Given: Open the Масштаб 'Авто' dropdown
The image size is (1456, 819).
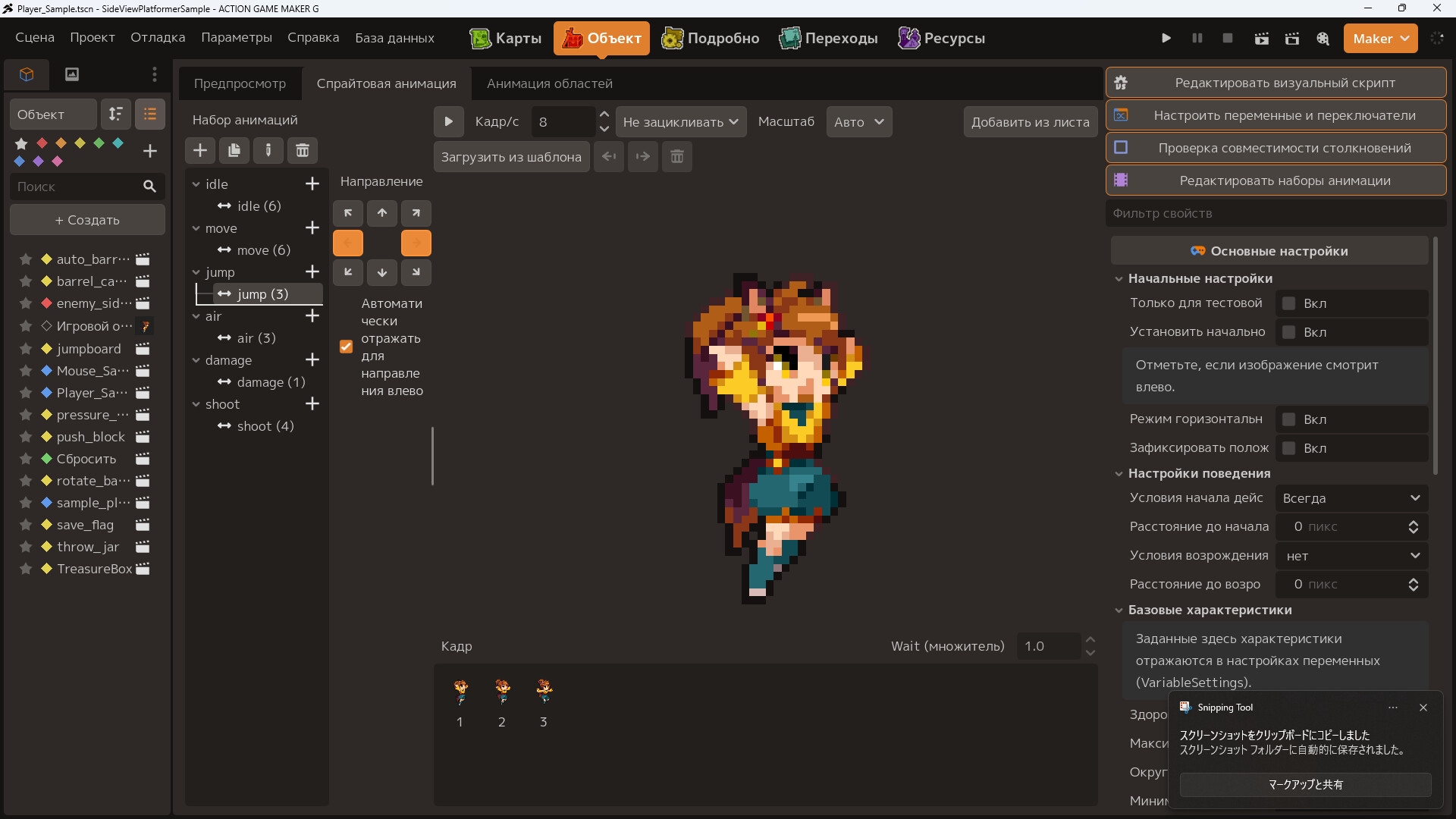Looking at the screenshot, I should point(859,121).
